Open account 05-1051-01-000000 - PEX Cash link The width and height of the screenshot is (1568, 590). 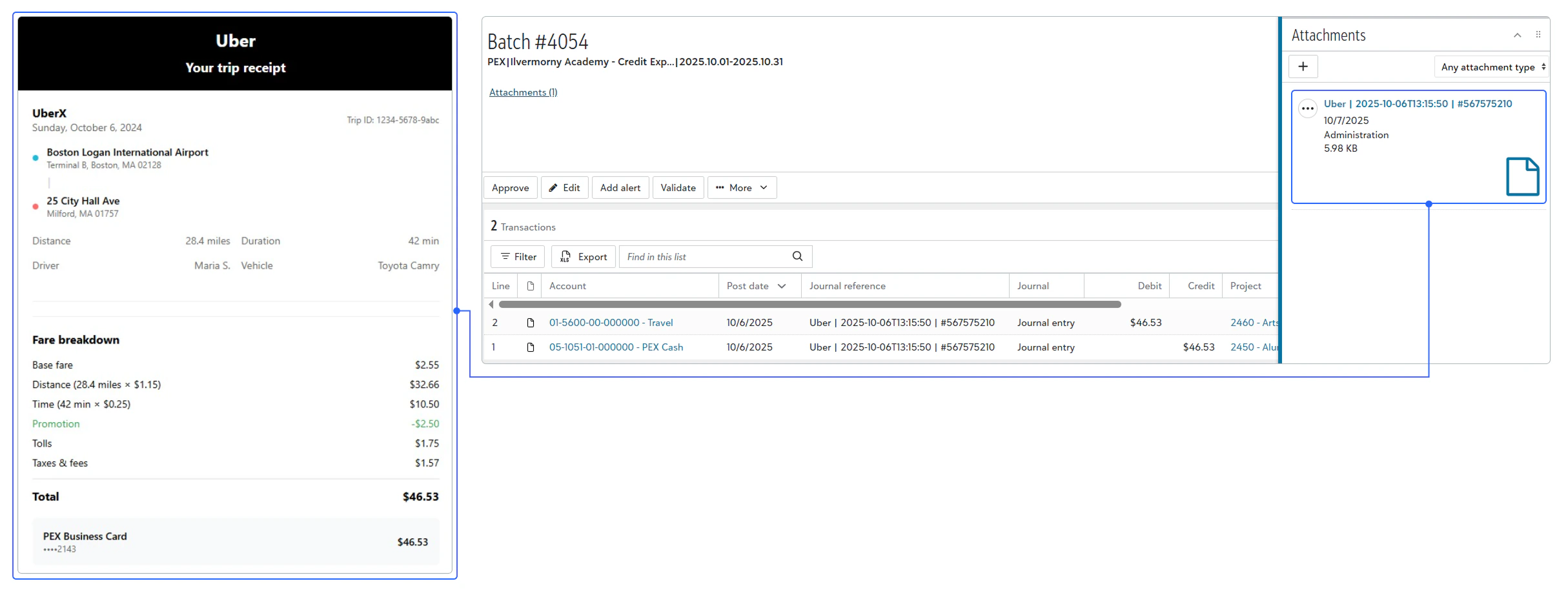coord(616,347)
